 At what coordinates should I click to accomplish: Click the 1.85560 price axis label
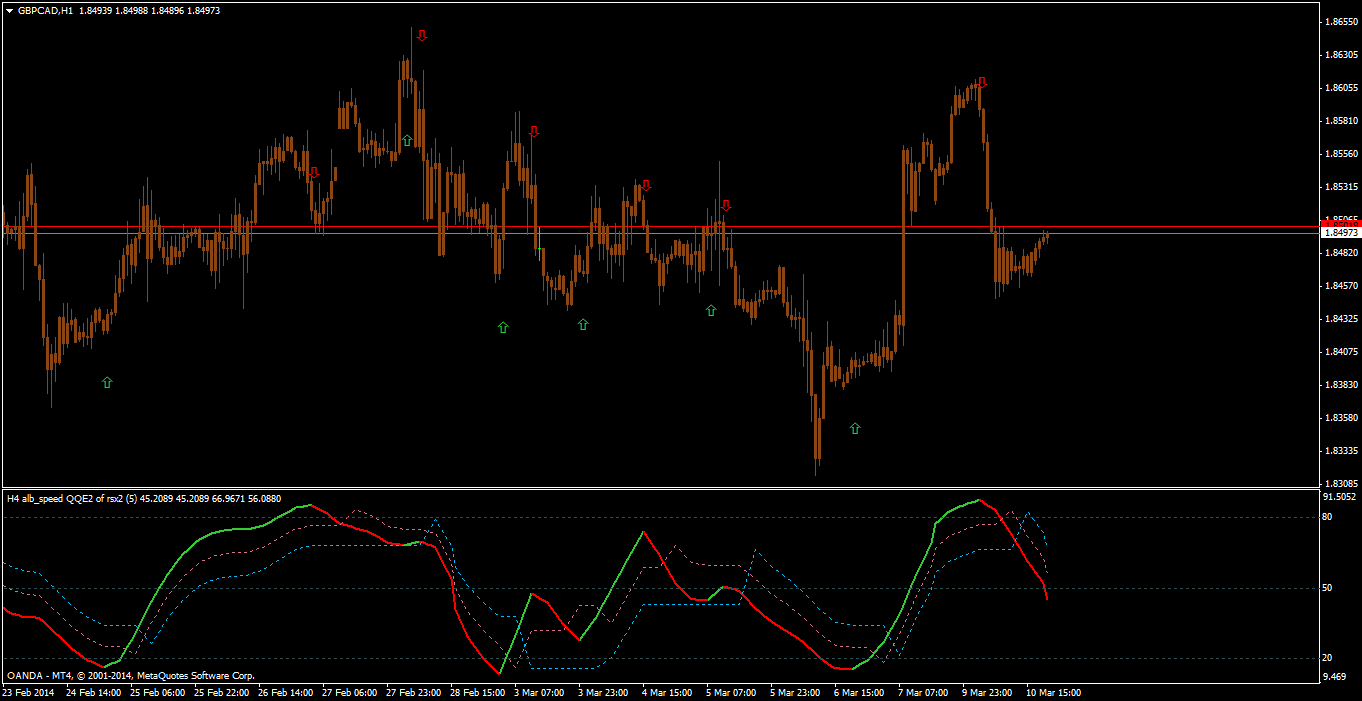tap(1339, 154)
